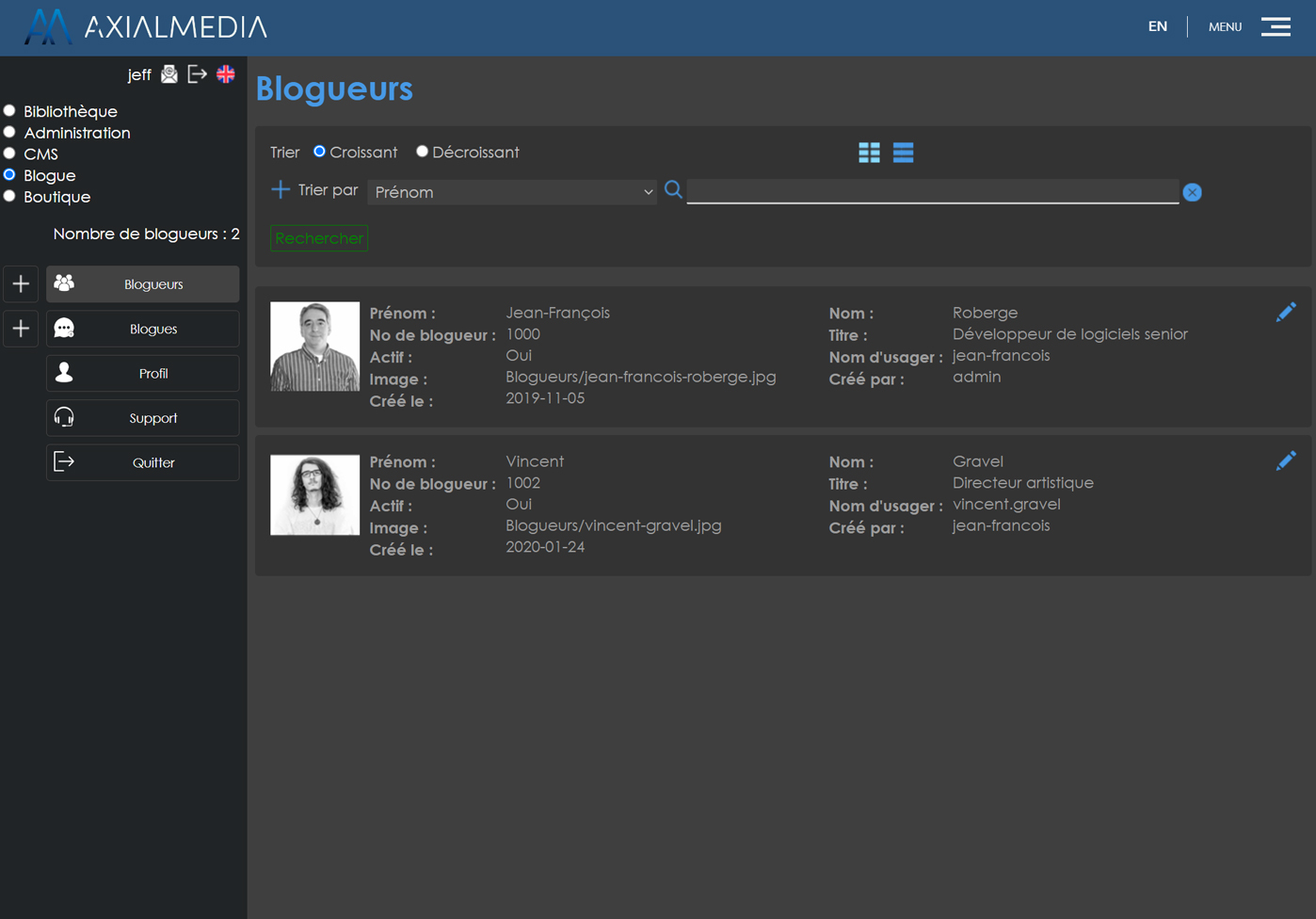Add a sort criterion with plus icon
1316x919 pixels.
[281, 190]
